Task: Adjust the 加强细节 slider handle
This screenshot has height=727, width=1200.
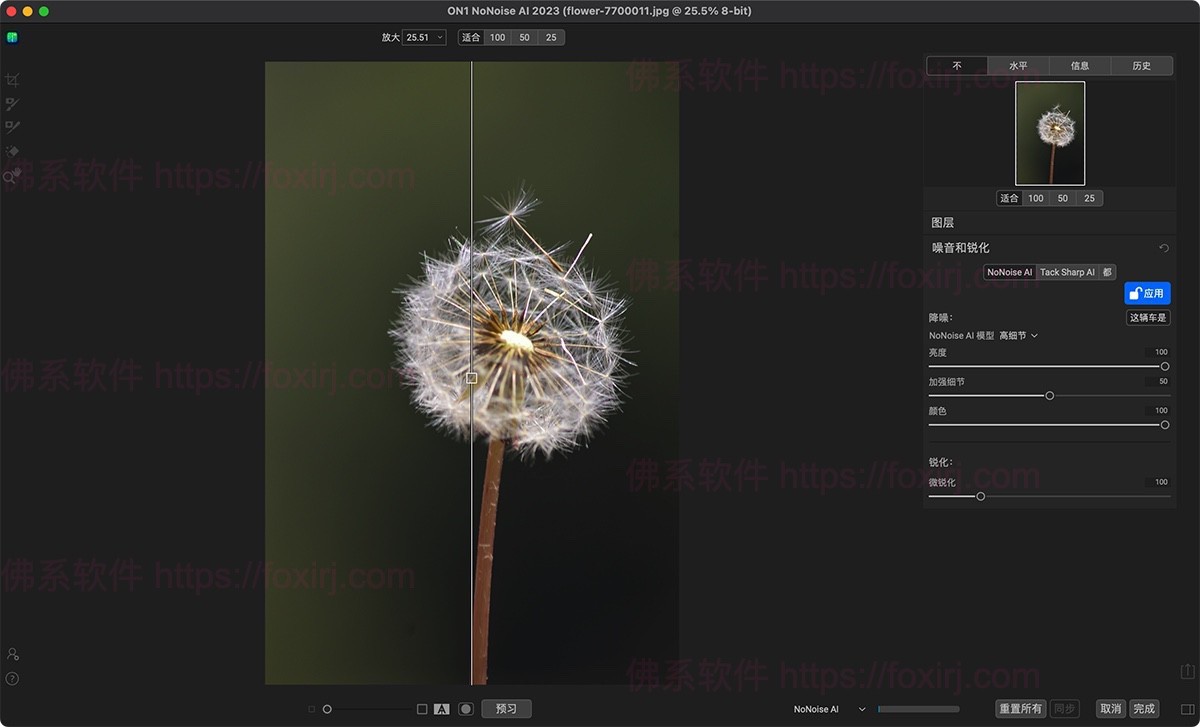Action: (x=1049, y=396)
